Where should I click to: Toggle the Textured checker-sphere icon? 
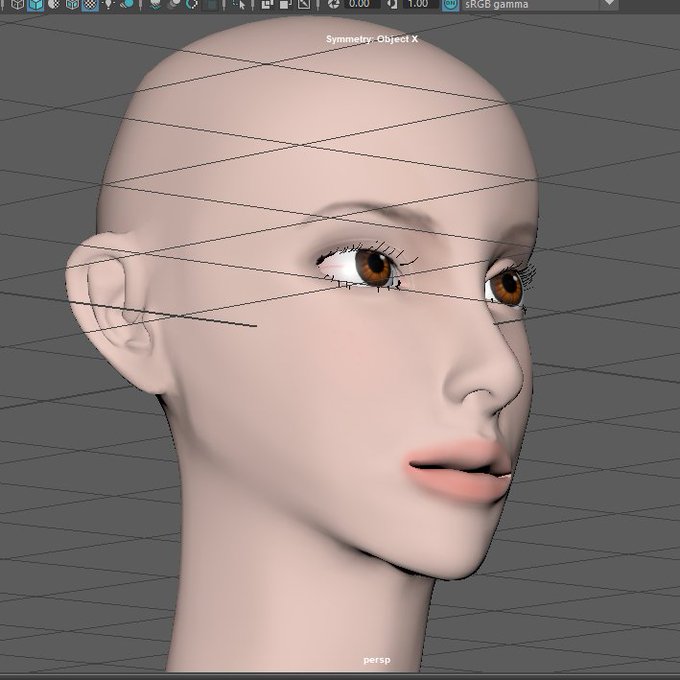tap(90, 4)
